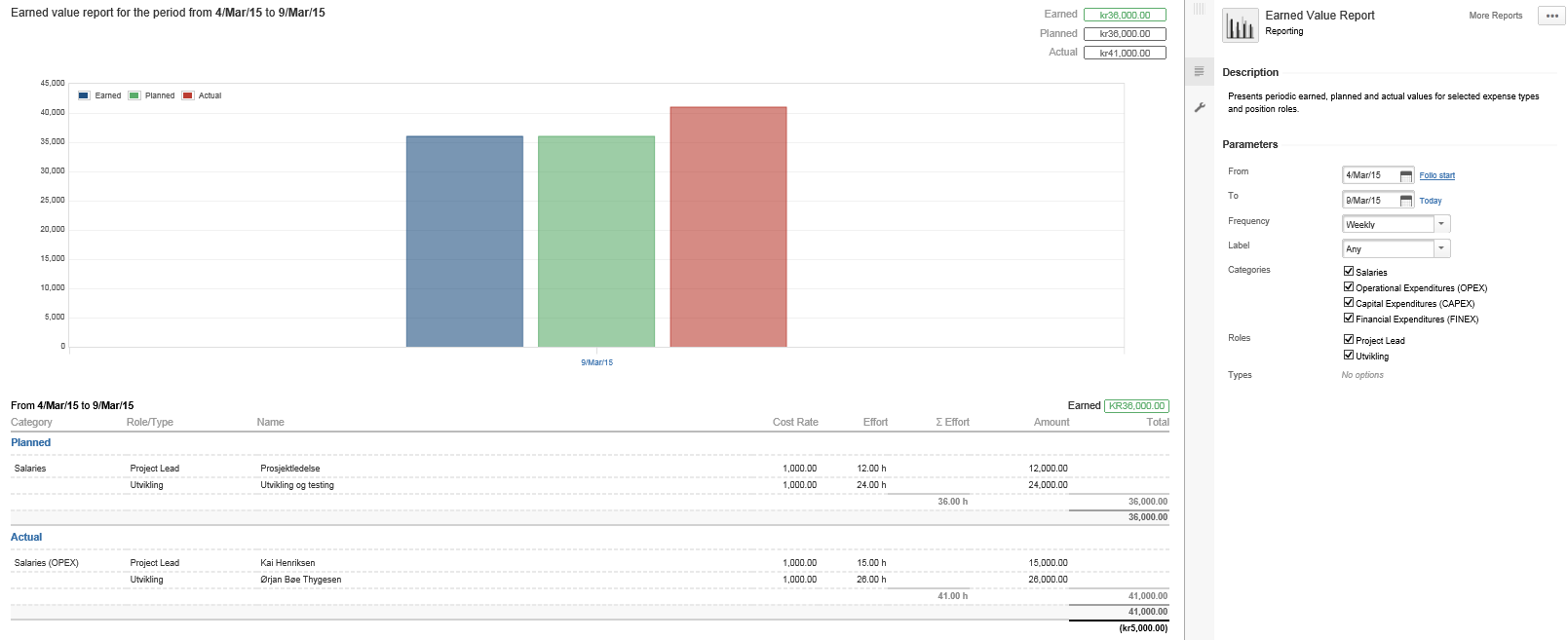This screenshot has width=1568, height=640.
Task: Select the Prosjektledelse row name
Action: click(x=290, y=469)
